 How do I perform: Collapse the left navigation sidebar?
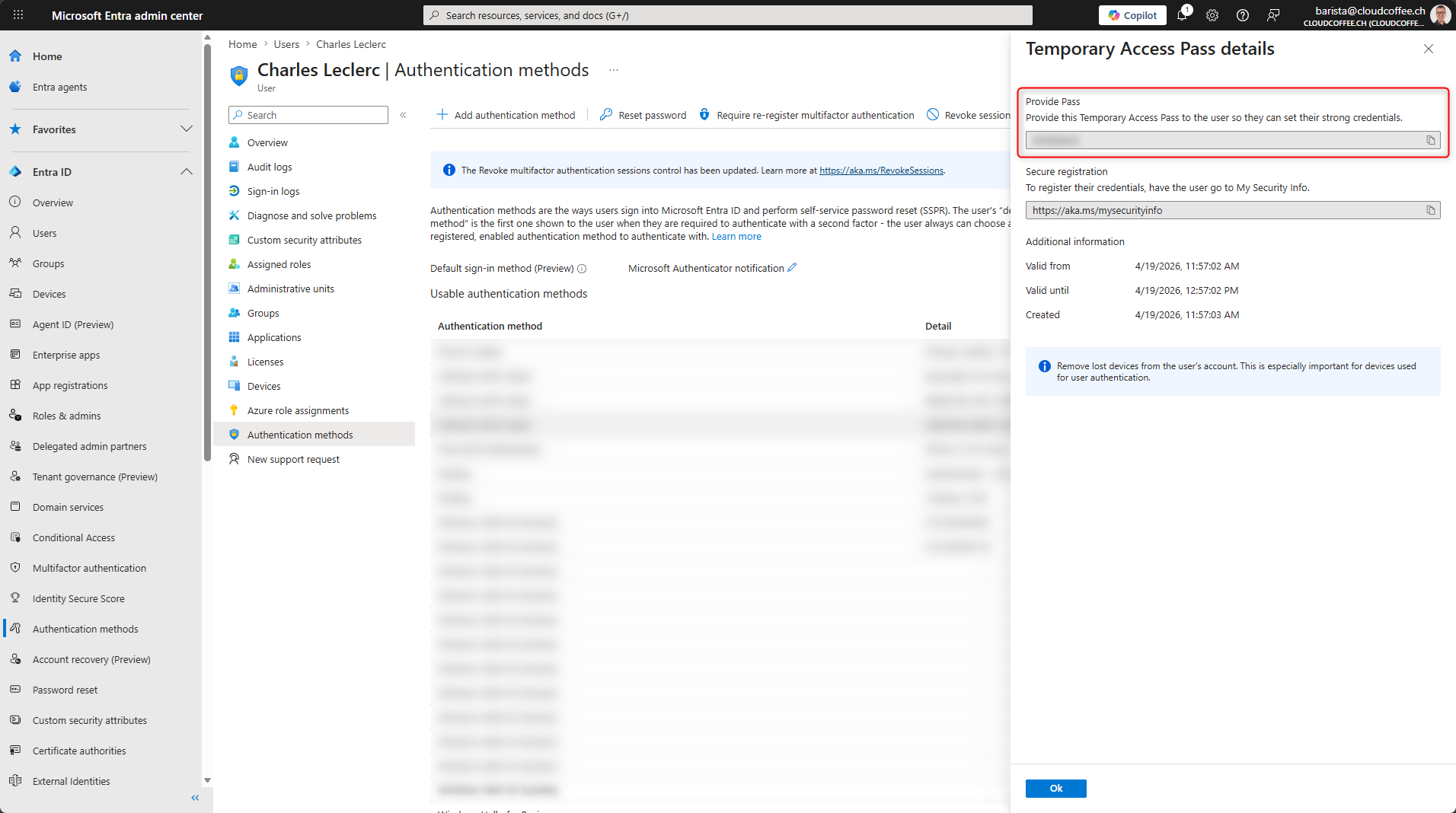click(195, 798)
